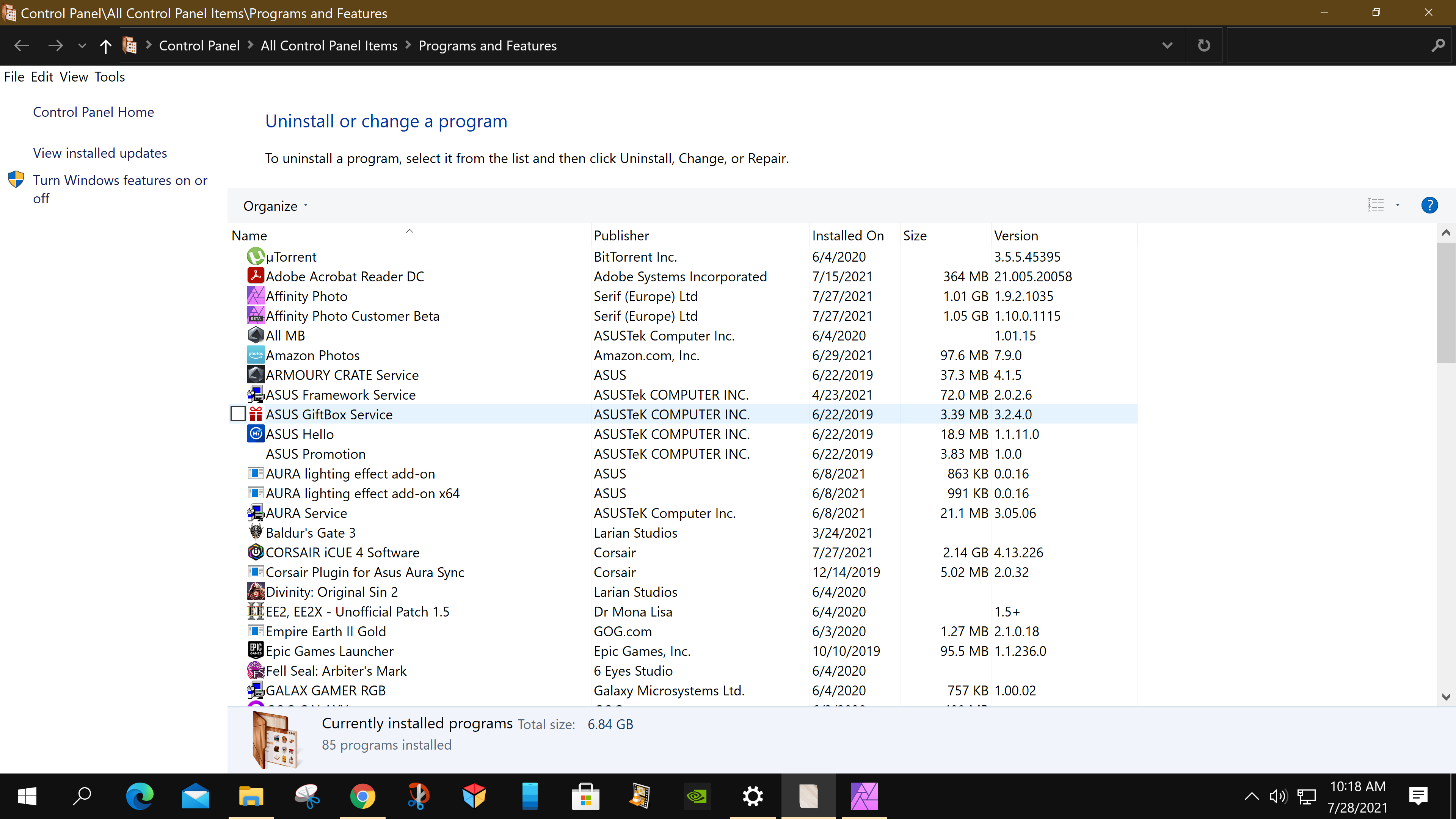
Task: Click the Version column header
Action: tap(1064, 235)
